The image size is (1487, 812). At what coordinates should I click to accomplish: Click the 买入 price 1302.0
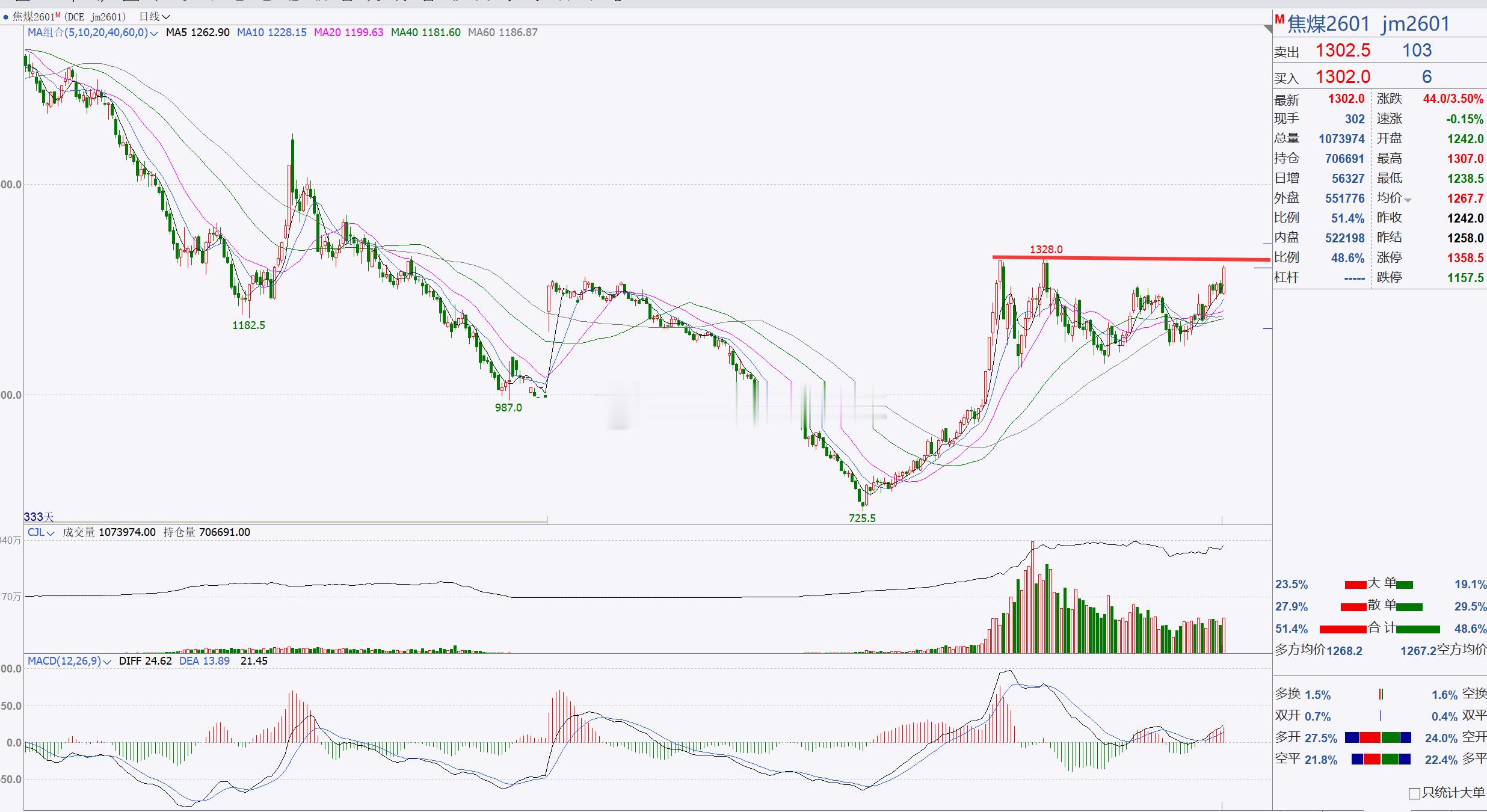pyautogui.click(x=1343, y=77)
